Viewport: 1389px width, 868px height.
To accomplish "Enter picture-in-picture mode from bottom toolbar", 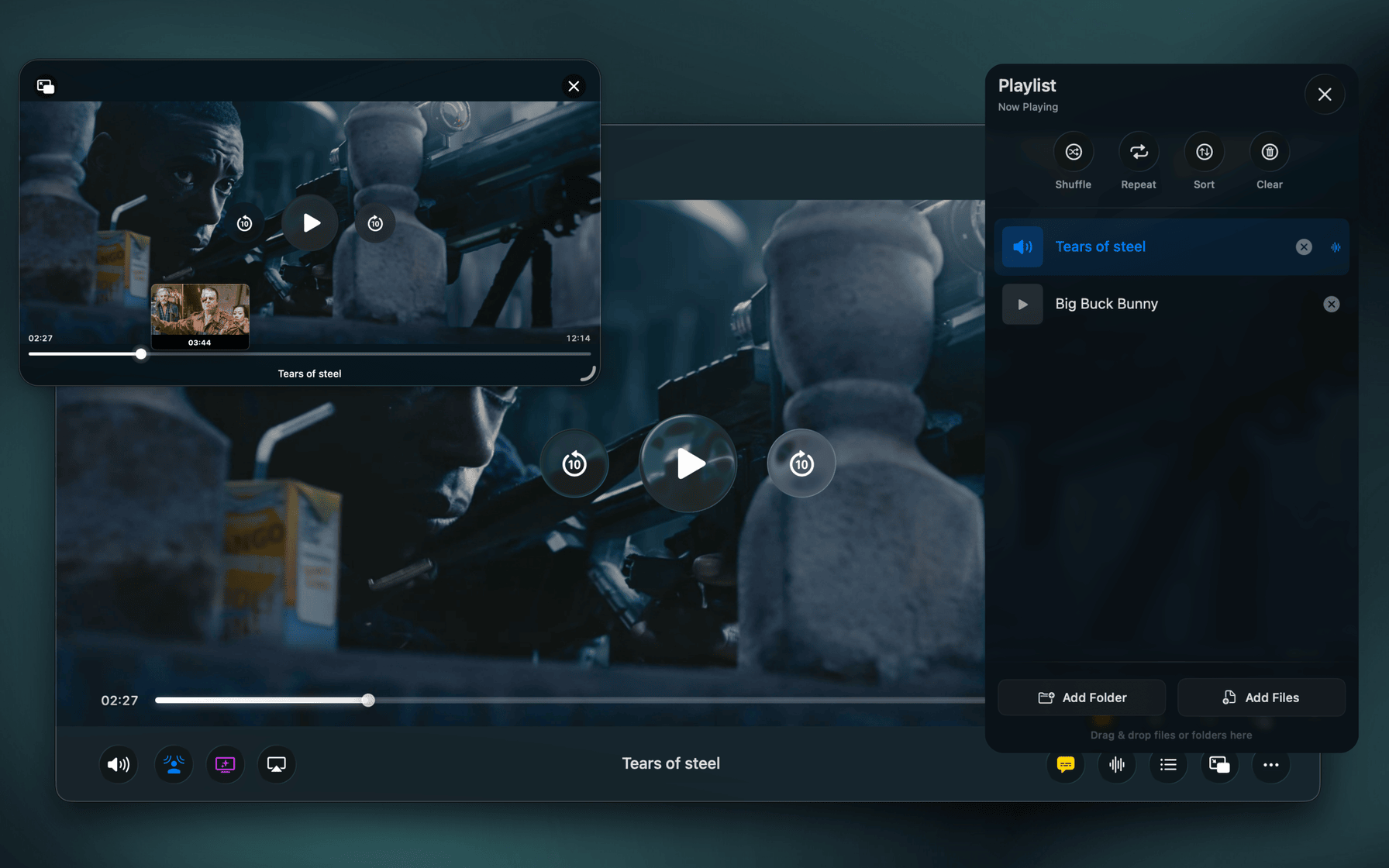I will (x=1218, y=764).
